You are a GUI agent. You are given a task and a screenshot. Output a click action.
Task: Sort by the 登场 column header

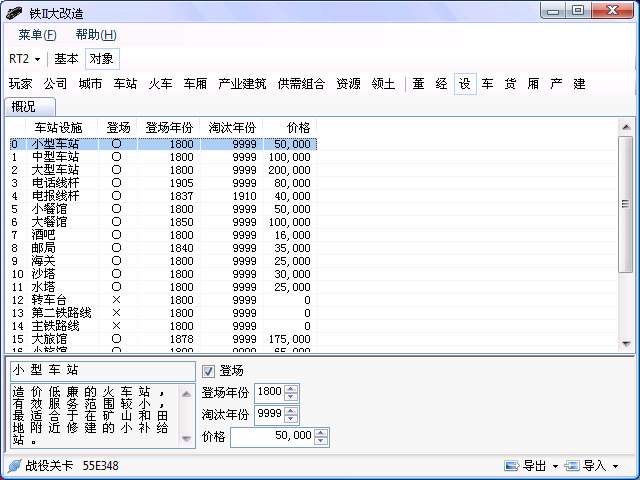(118, 128)
